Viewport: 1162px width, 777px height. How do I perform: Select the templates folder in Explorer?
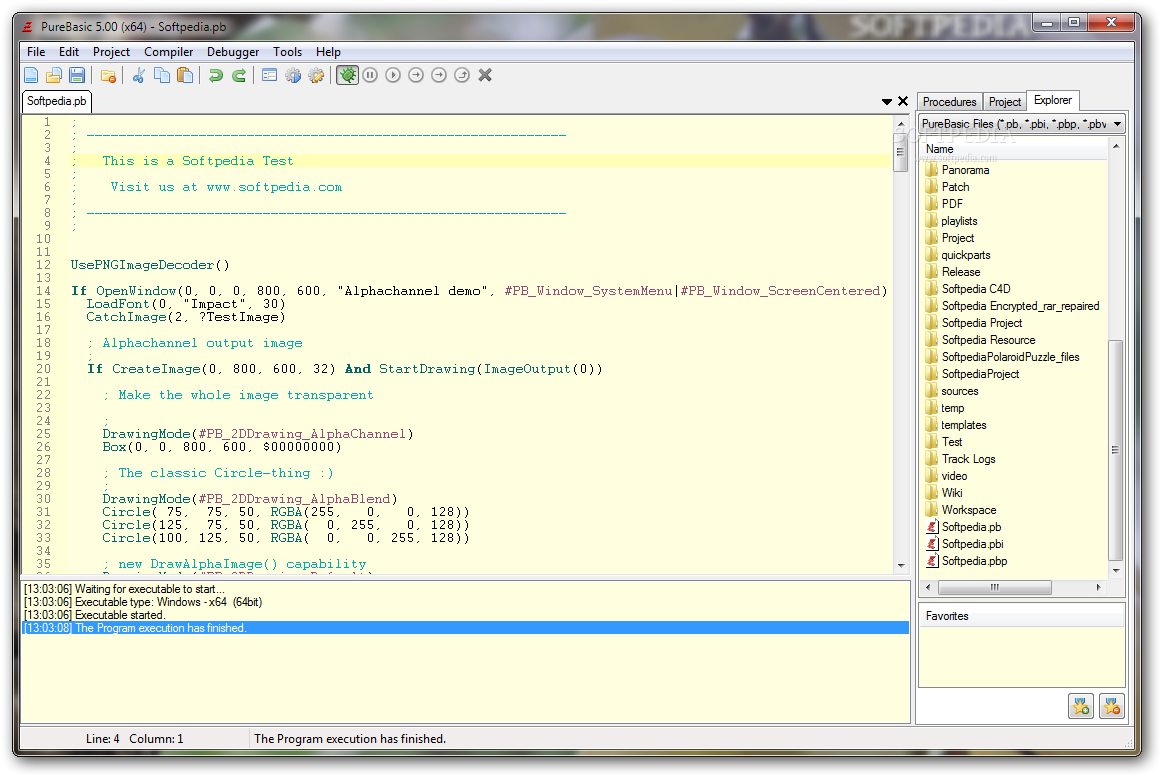click(963, 426)
